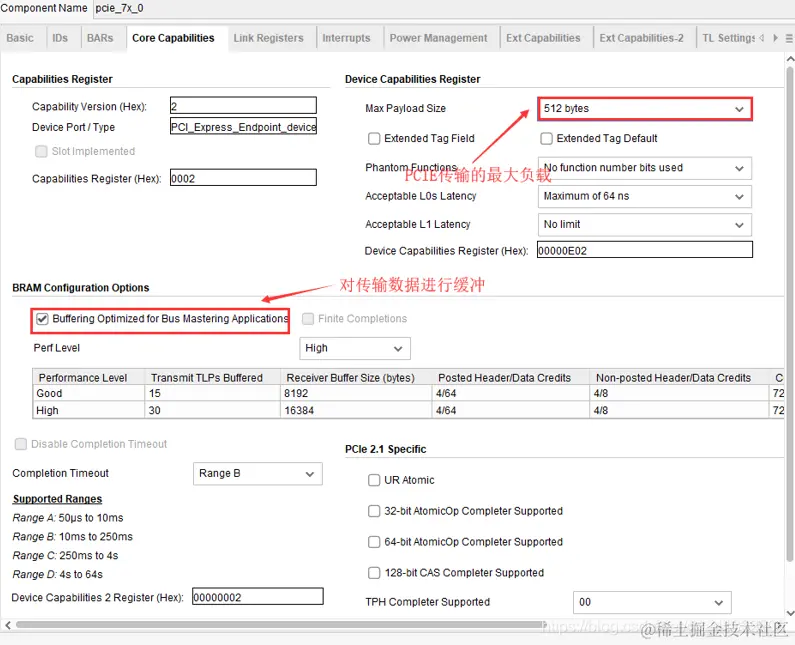Image resolution: width=795 pixels, height=645 pixels.
Task: Toggle Disable Completion Timeout checkbox
Action: pos(21,444)
